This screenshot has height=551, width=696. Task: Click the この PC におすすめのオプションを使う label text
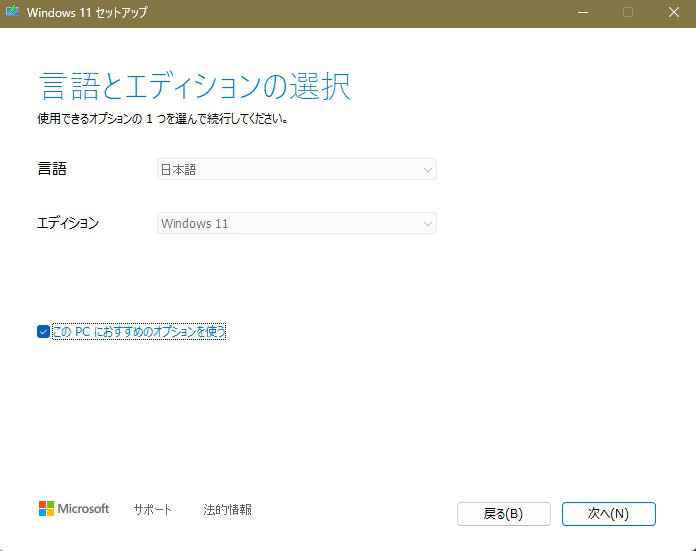[x=138, y=332]
